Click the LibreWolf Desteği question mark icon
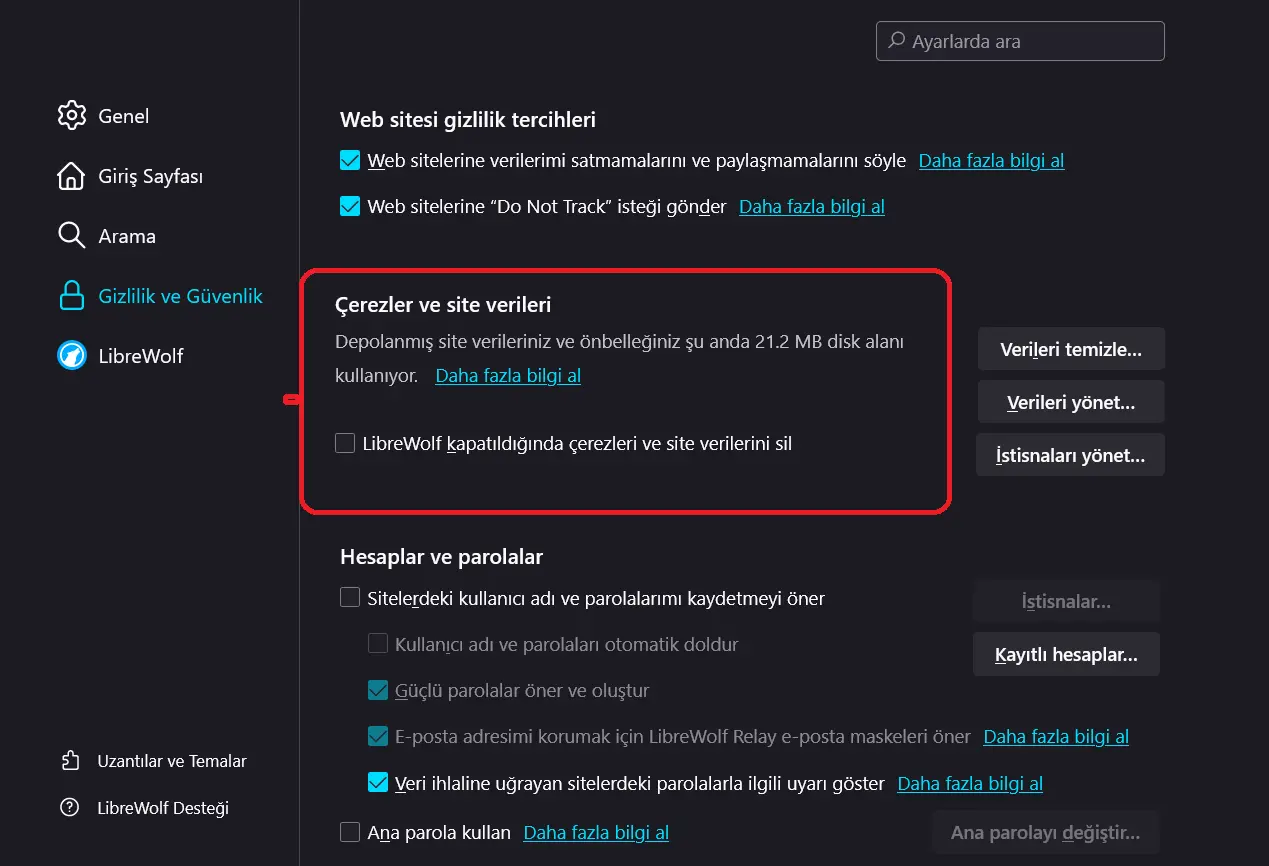The width and height of the screenshot is (1269, 866). coord(70,808)
